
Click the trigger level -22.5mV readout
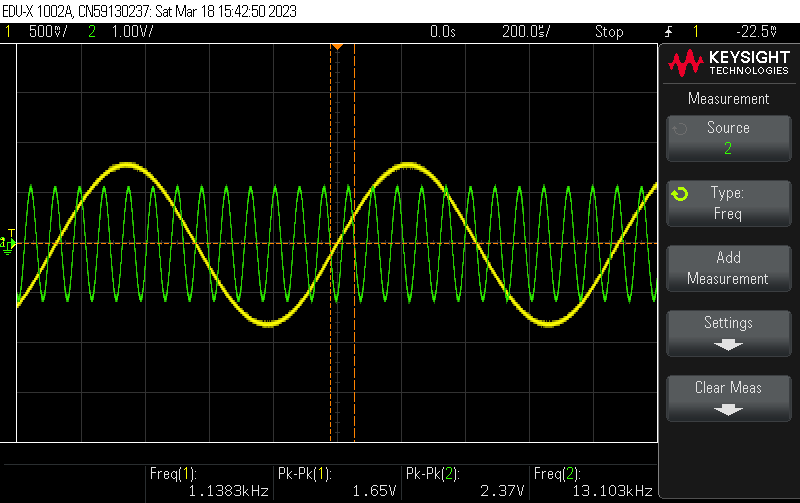coord(756,32)
